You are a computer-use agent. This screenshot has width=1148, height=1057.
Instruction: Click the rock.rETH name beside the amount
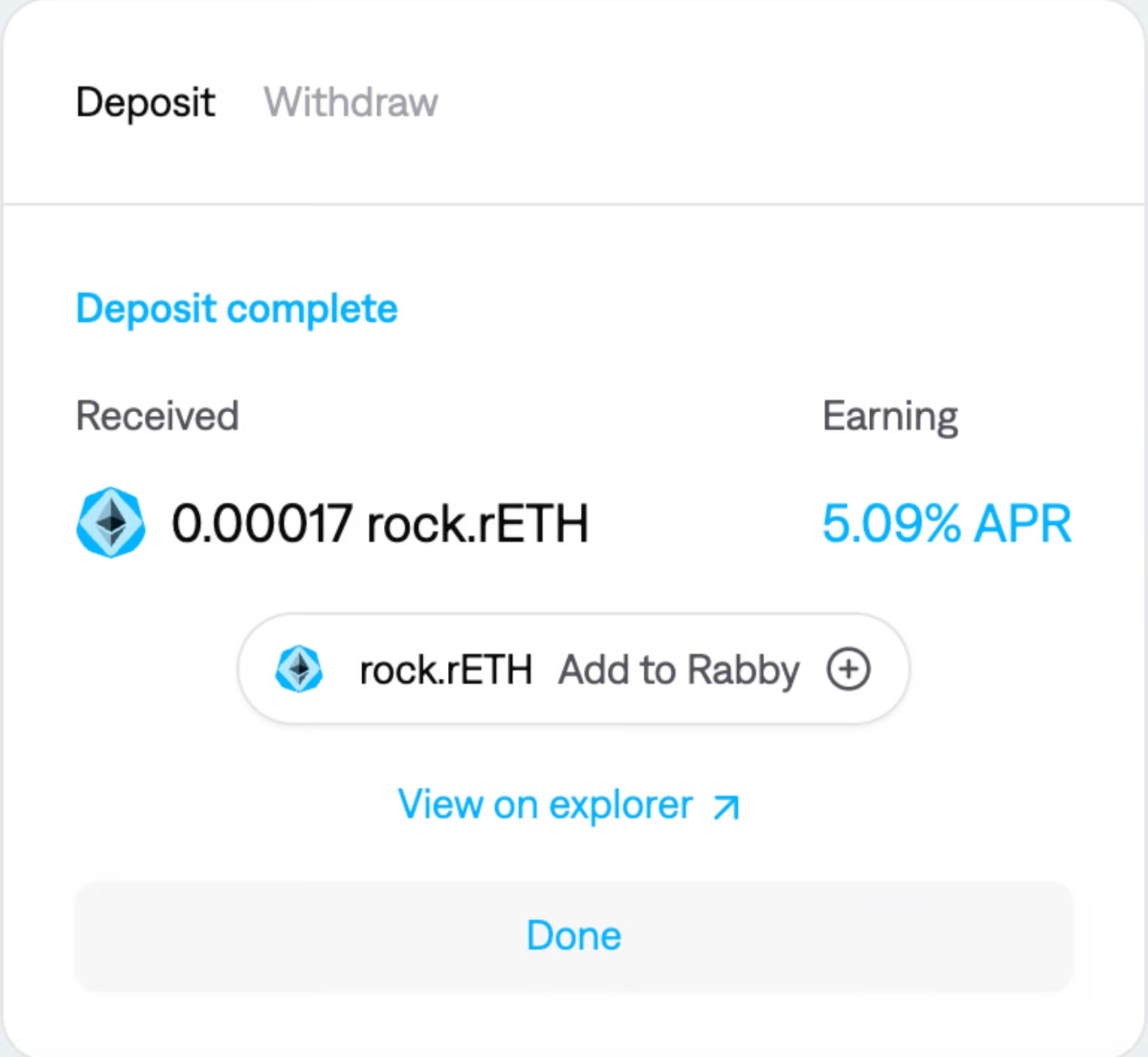click(x=478, y=524)
